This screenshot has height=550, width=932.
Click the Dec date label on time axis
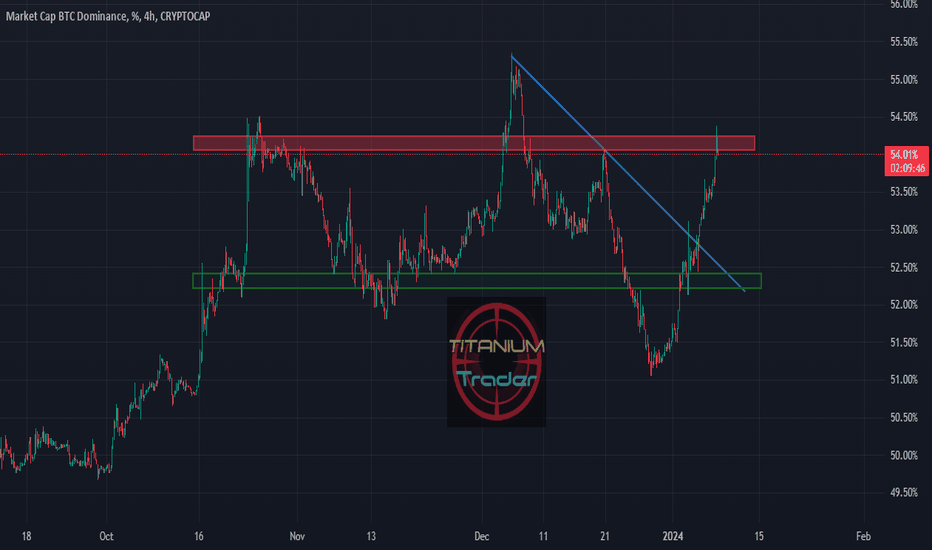(481, 536)
